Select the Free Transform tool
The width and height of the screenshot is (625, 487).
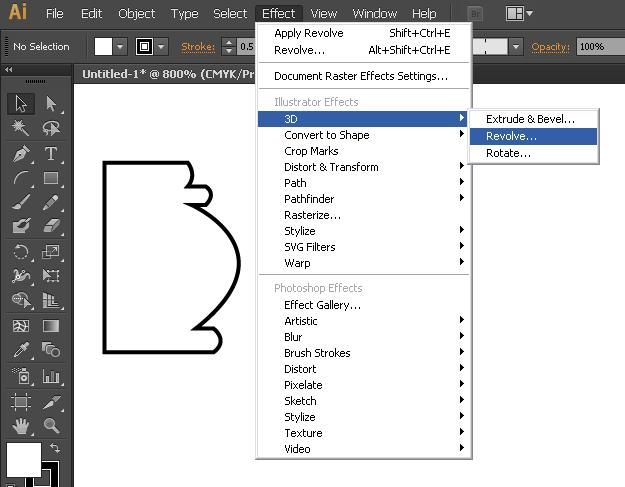tap(51, 276)
